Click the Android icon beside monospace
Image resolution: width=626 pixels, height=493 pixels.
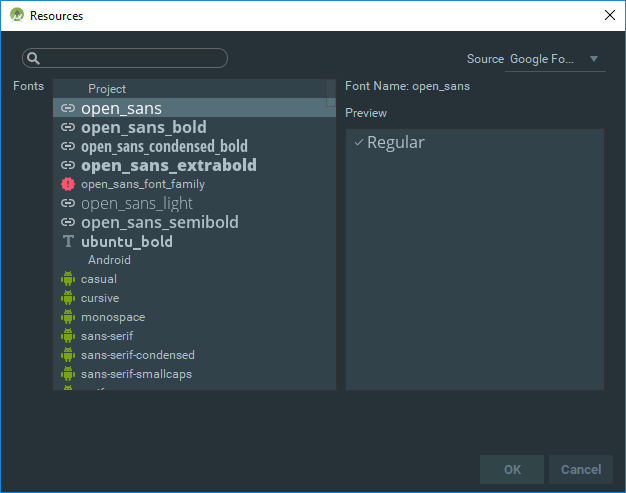click(x=68, y=317)
